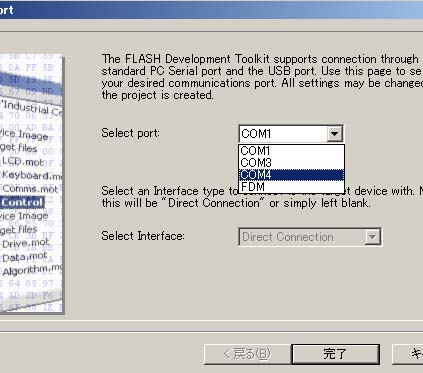Click the Select Interface dropdown arrow
Viewport: 423px width, 373px height.
372,237
